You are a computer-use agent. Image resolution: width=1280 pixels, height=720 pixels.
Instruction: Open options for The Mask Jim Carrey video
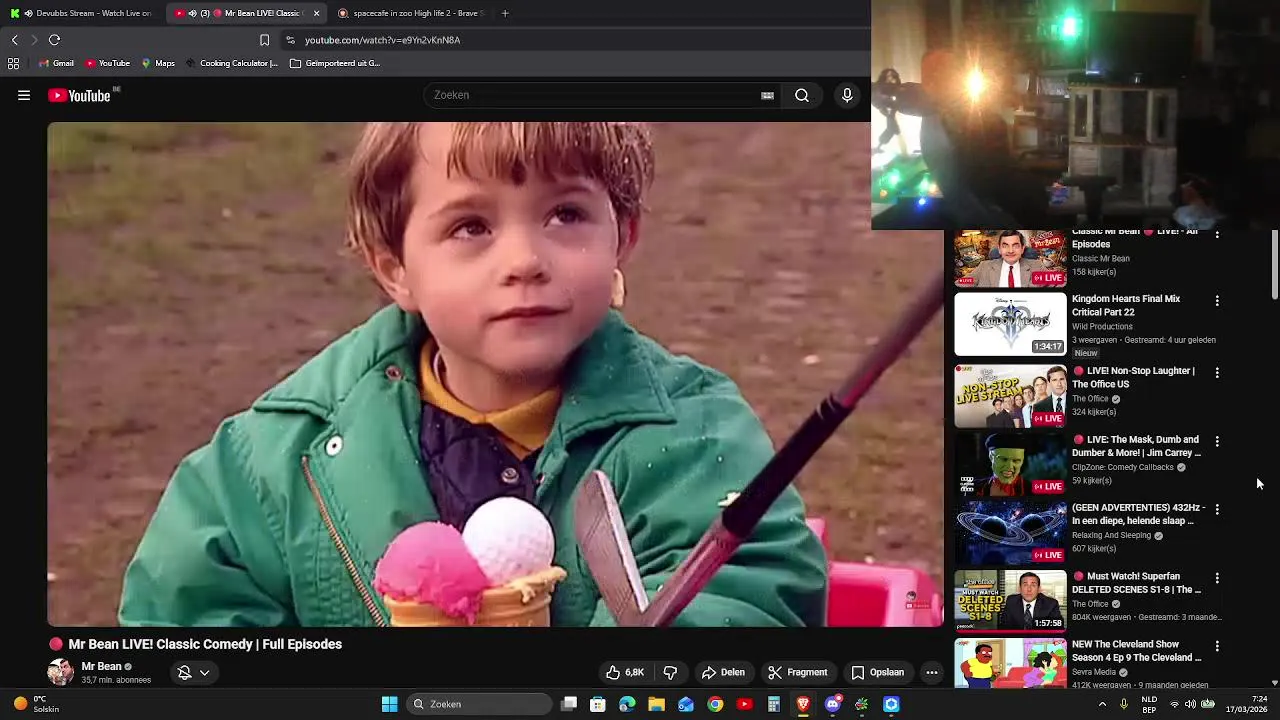click(x=1217, y=441)
